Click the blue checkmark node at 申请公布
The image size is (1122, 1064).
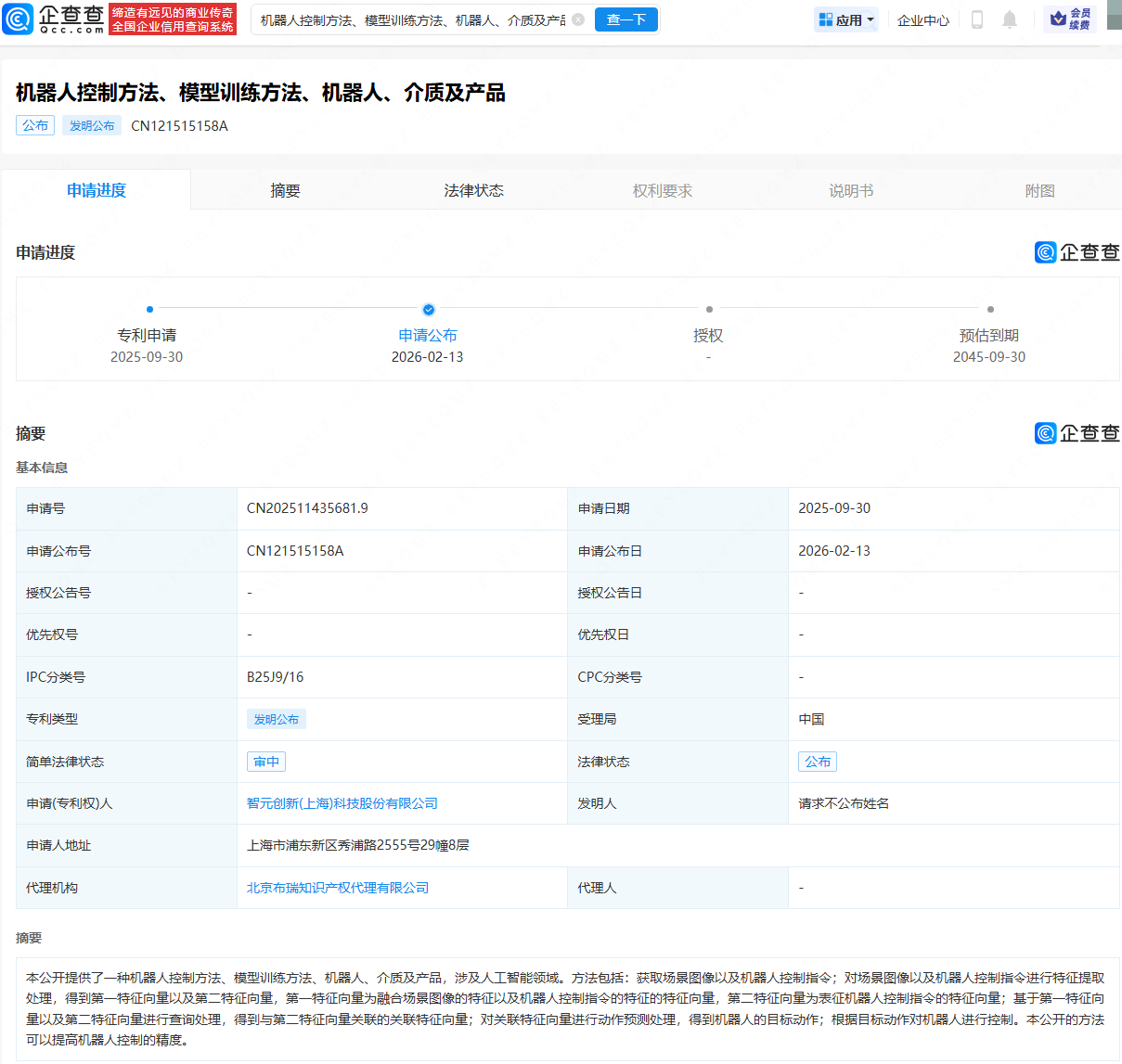(429, 310)
